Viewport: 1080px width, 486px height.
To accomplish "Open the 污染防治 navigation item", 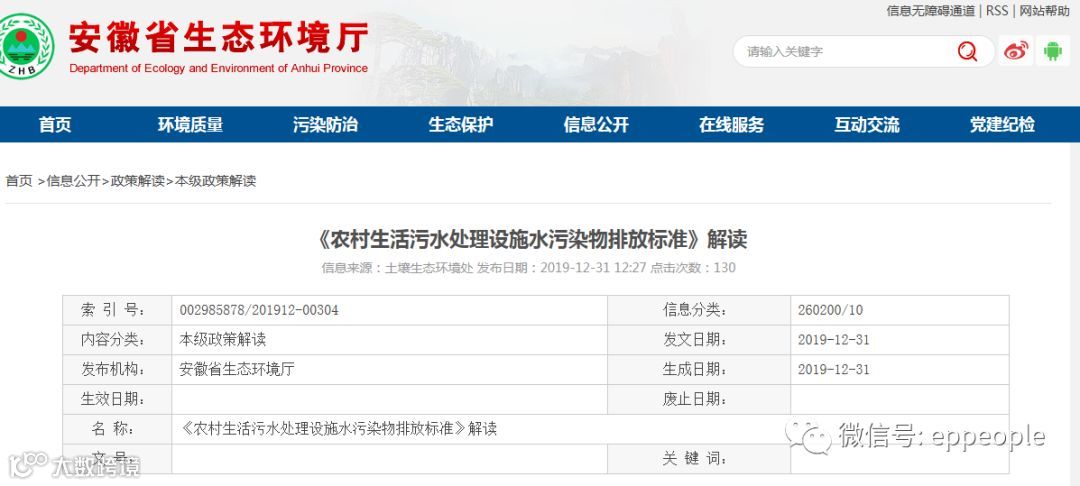I will pyautogui.click(x=325, y=125).
